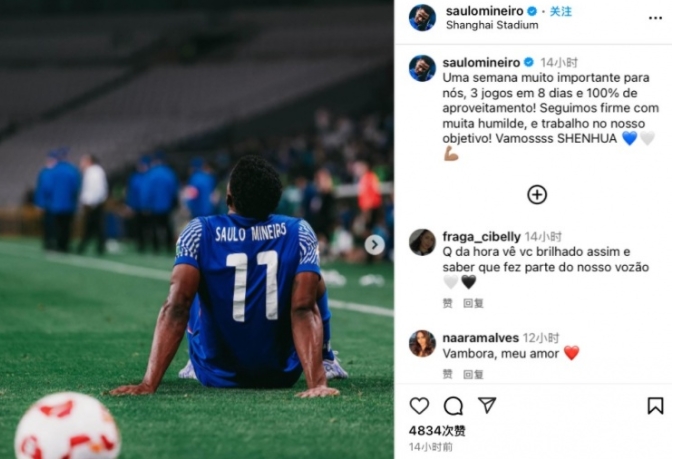Viewport: 677px width, 459px height.
Task: Share post via paper plane icon
Action: (487, 405)
